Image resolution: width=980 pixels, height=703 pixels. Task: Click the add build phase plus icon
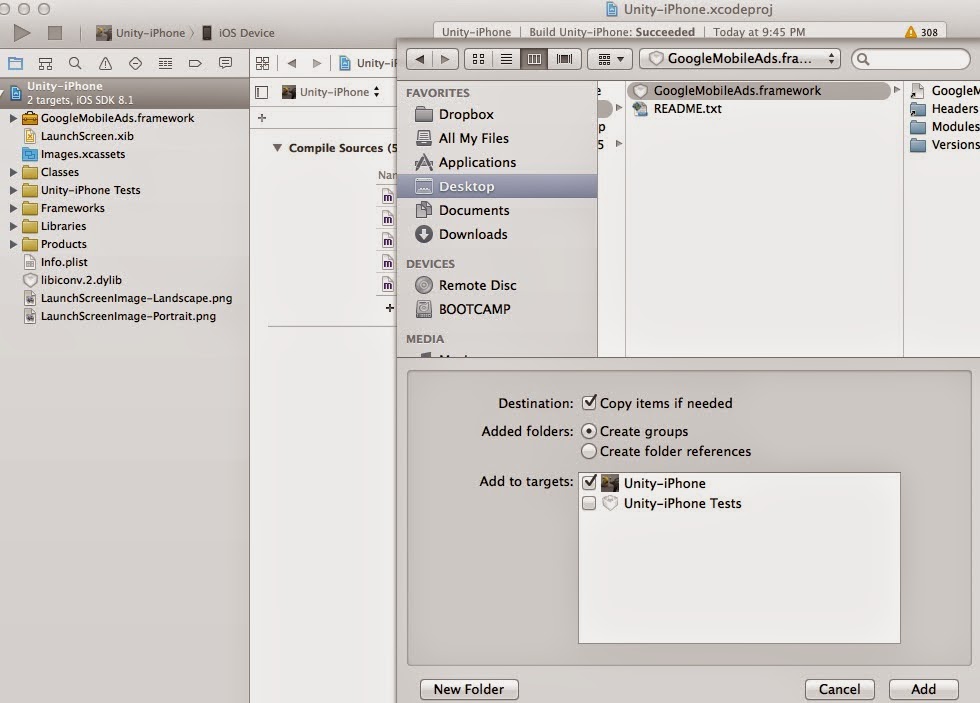[262, 117]
